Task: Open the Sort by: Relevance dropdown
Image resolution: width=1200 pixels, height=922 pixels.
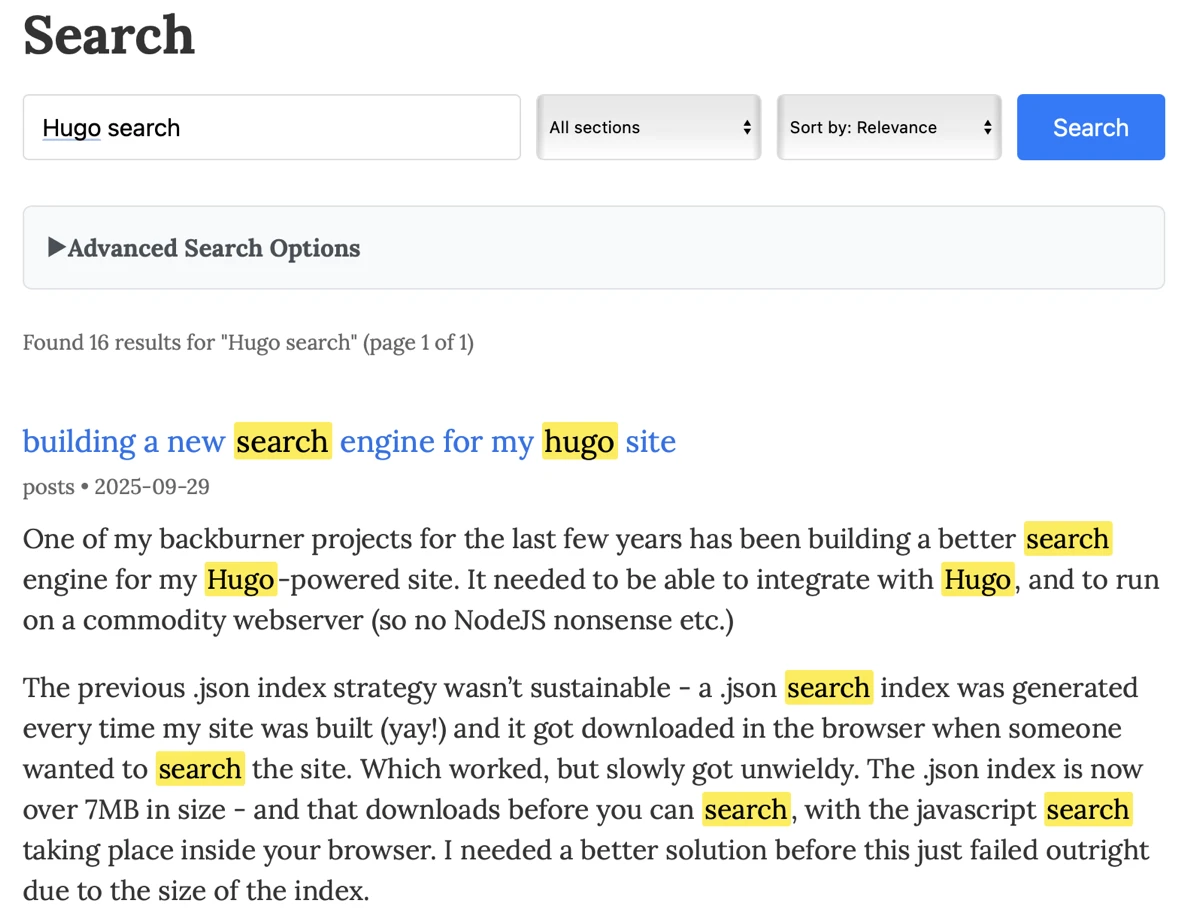Action: (x=888, y=127)
